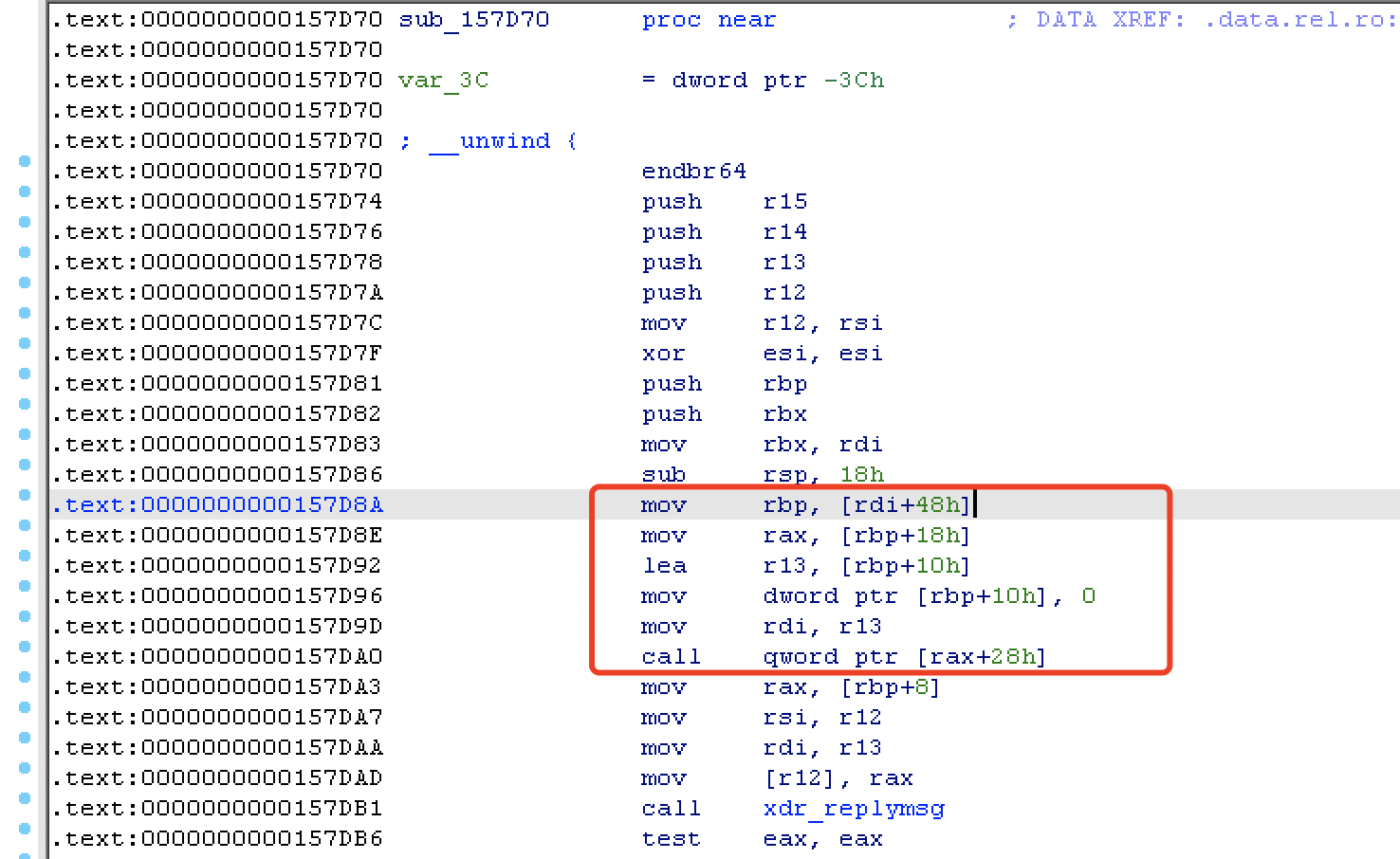The height and width of the screenshot is (859, 1400).
Task: Click margin dot beside mov rbx, rdi line
Action: tap(24, 434)
